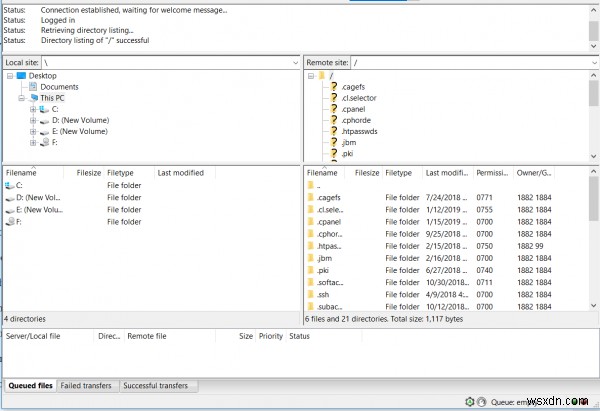Switch to the Failed transfers tab
This screenshot has height=411, width=600.
[86, 385]
